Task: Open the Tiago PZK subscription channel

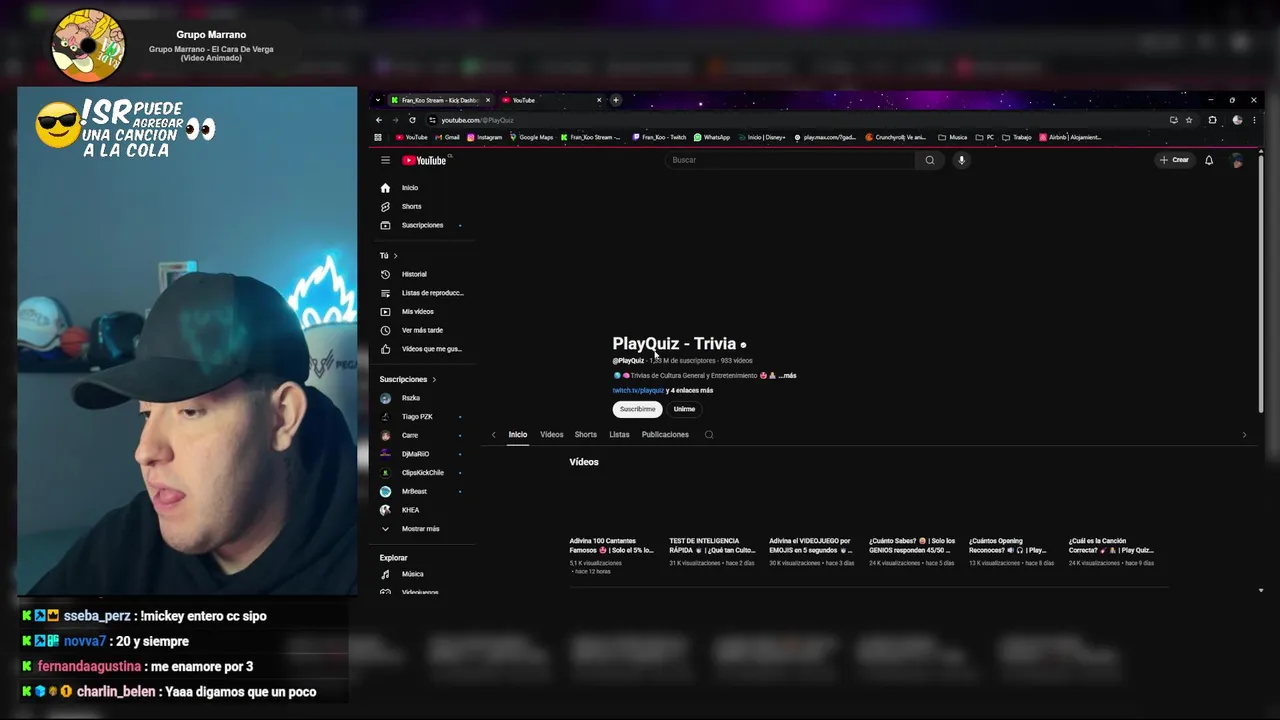Action: tap(417, 417)
